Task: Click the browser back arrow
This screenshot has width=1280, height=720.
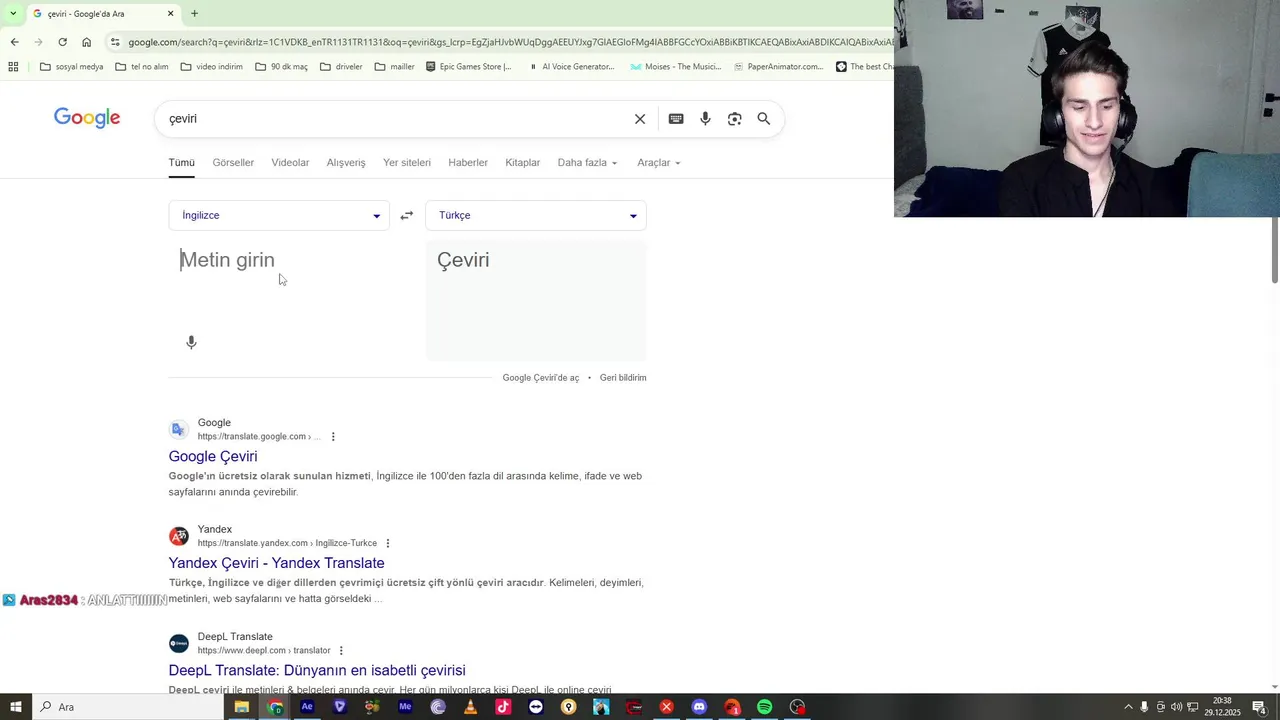Action: (x=14, y=42)
